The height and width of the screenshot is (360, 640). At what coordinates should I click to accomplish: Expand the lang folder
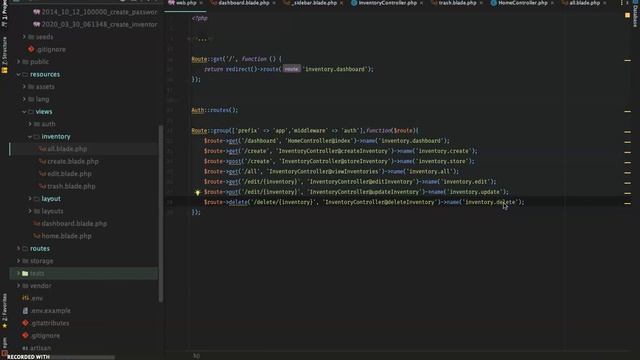[x=24, y=99]
